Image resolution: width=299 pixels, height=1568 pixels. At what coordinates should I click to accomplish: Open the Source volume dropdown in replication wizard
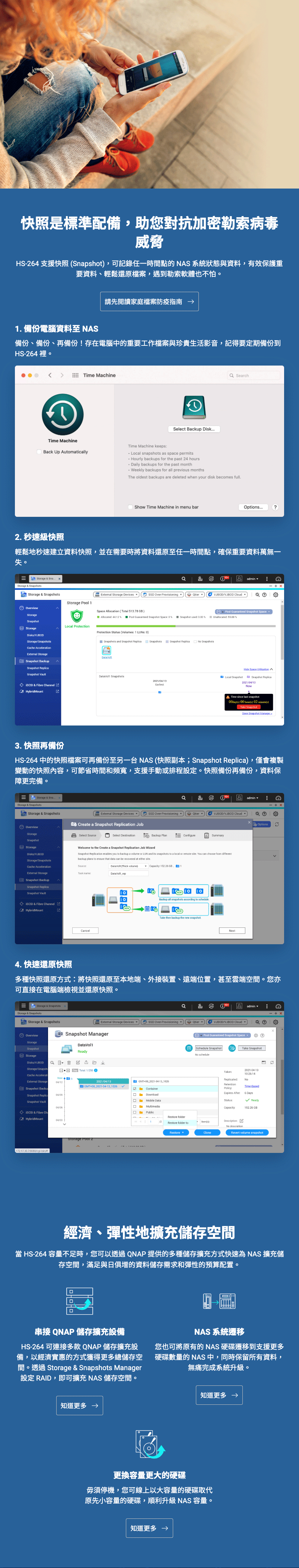coord(129,866)
